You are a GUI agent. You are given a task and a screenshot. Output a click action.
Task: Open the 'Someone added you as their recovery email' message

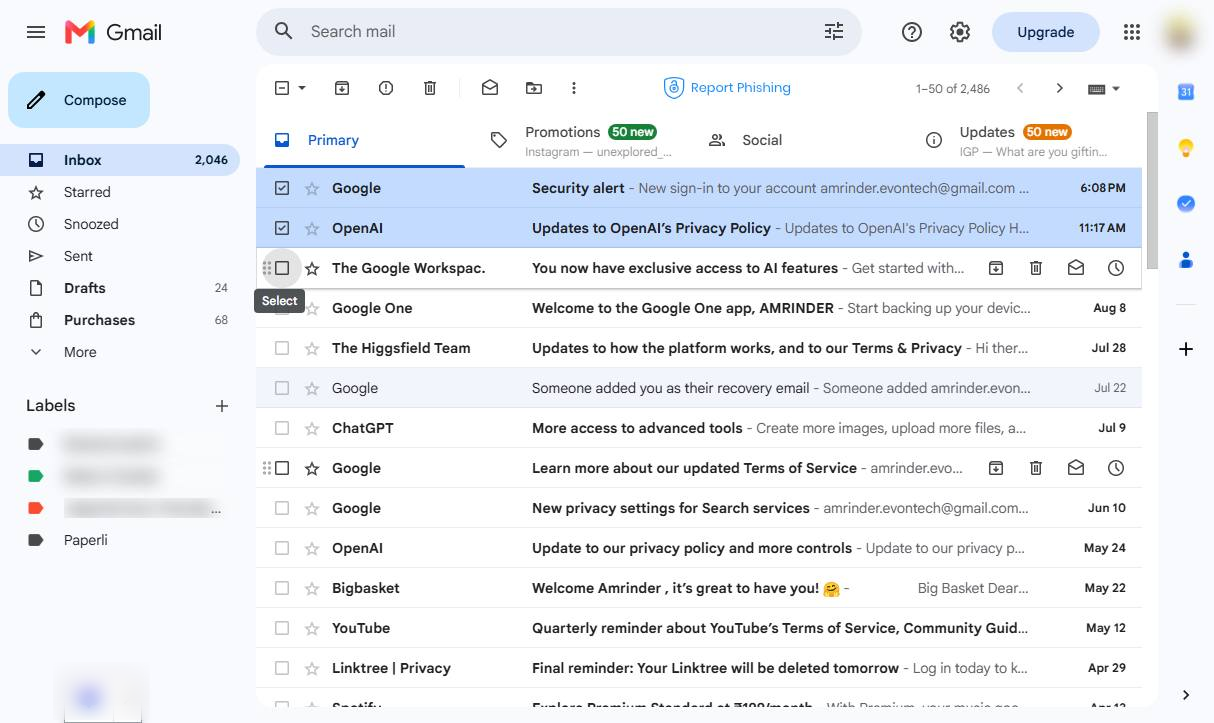click(x=699, y=388)
